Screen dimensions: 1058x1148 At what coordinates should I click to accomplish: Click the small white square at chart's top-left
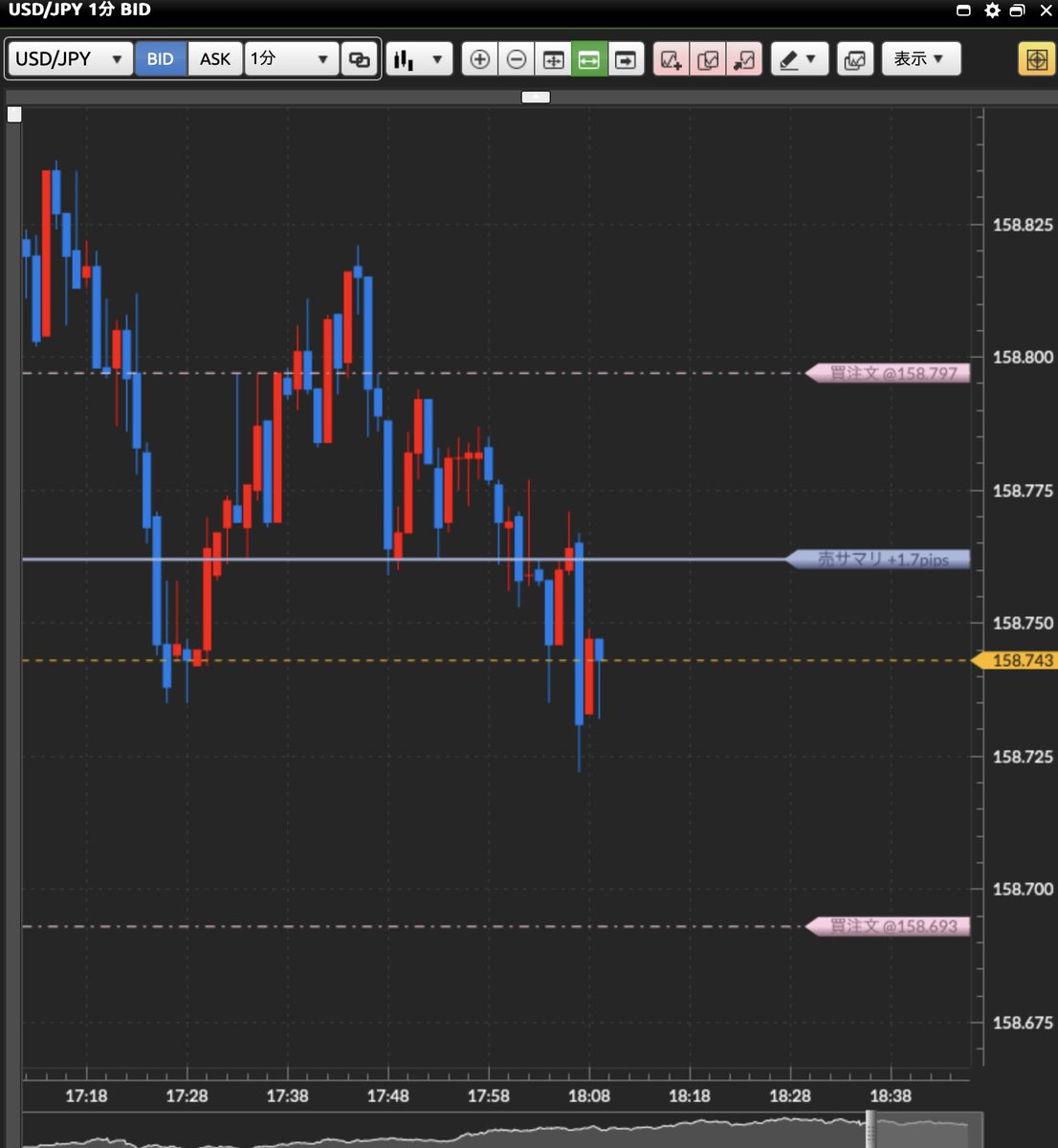click(x=13, y=115)
